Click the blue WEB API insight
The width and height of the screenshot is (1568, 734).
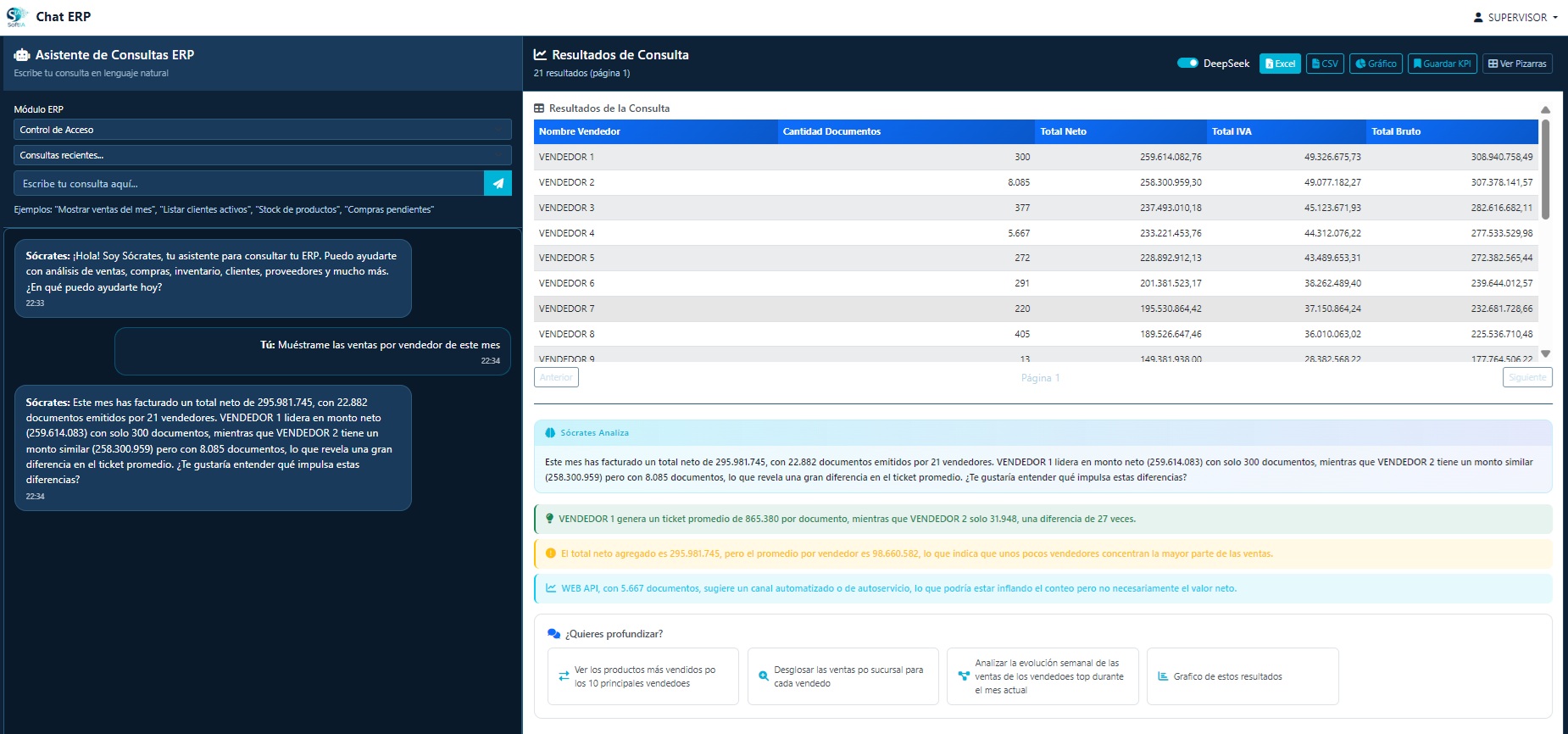pyautogui.click(x=1043, y=588)
